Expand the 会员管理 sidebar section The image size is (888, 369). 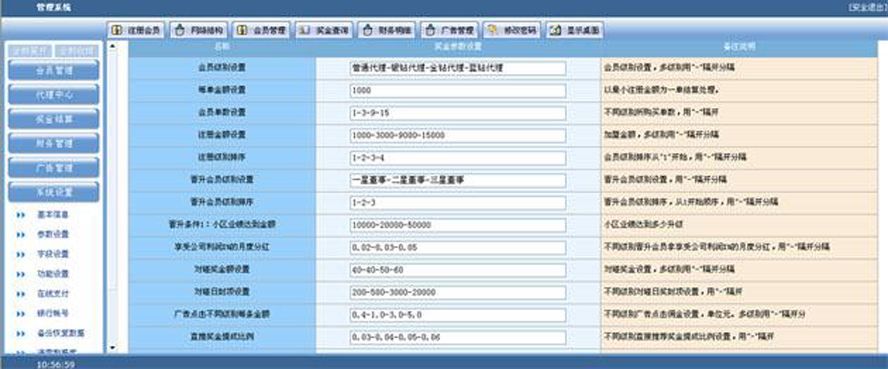coord(54,71)
